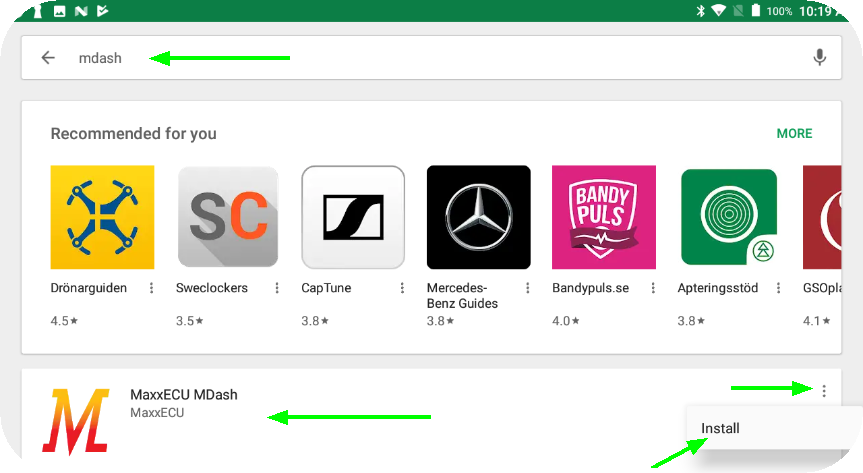Screen dimensions: 863x473
Task: Select the Mercedes-Benz Guides app name
Action: click(x=462, y=296)
